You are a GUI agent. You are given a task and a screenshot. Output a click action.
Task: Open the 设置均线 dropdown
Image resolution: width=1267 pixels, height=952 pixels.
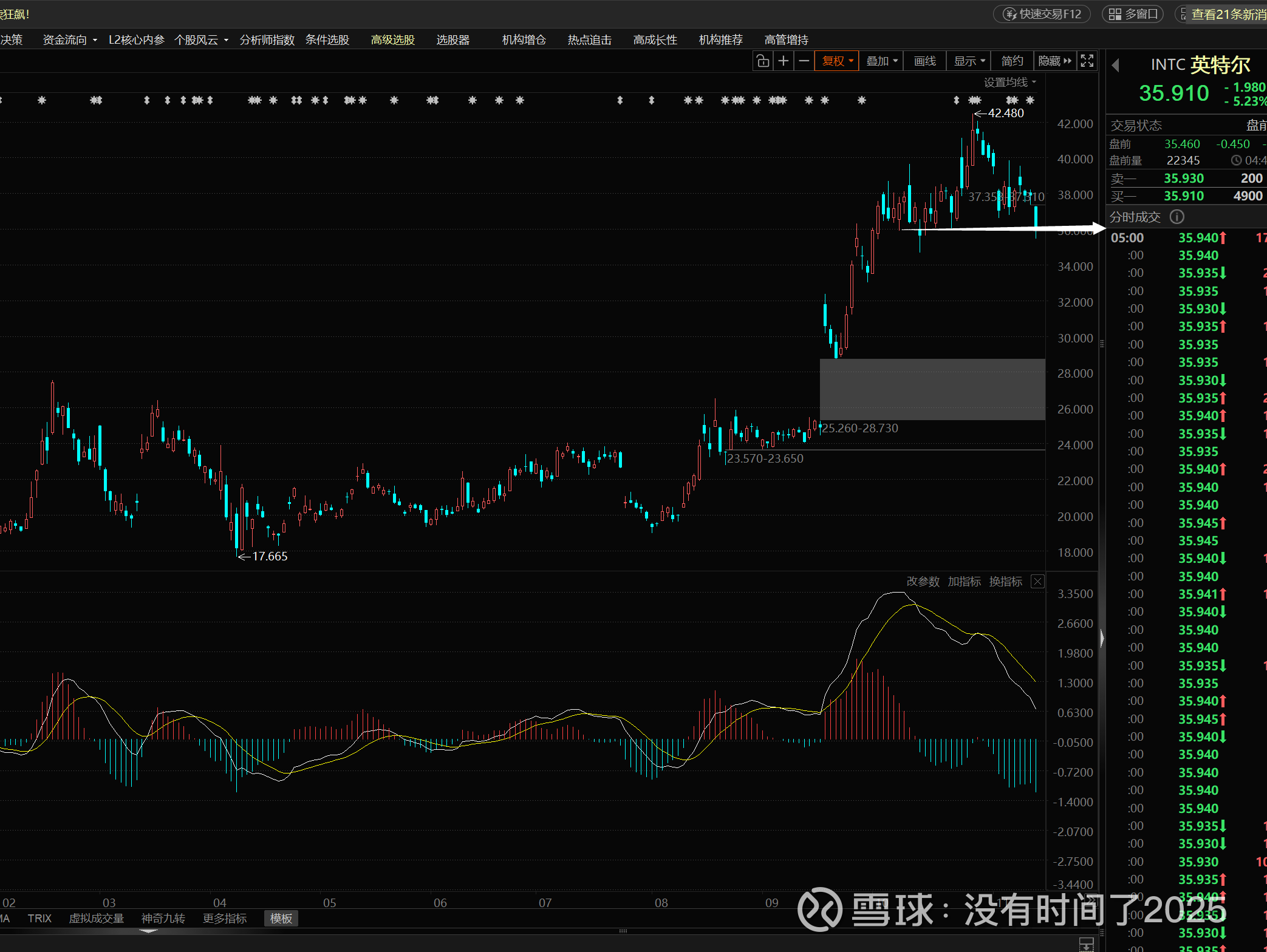point(1009,82)
